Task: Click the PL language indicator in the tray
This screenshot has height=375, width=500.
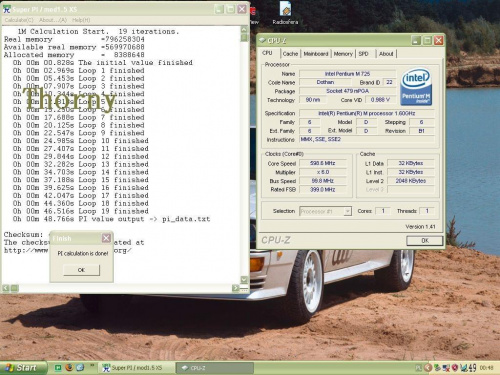Action: (x=418, y=368)
